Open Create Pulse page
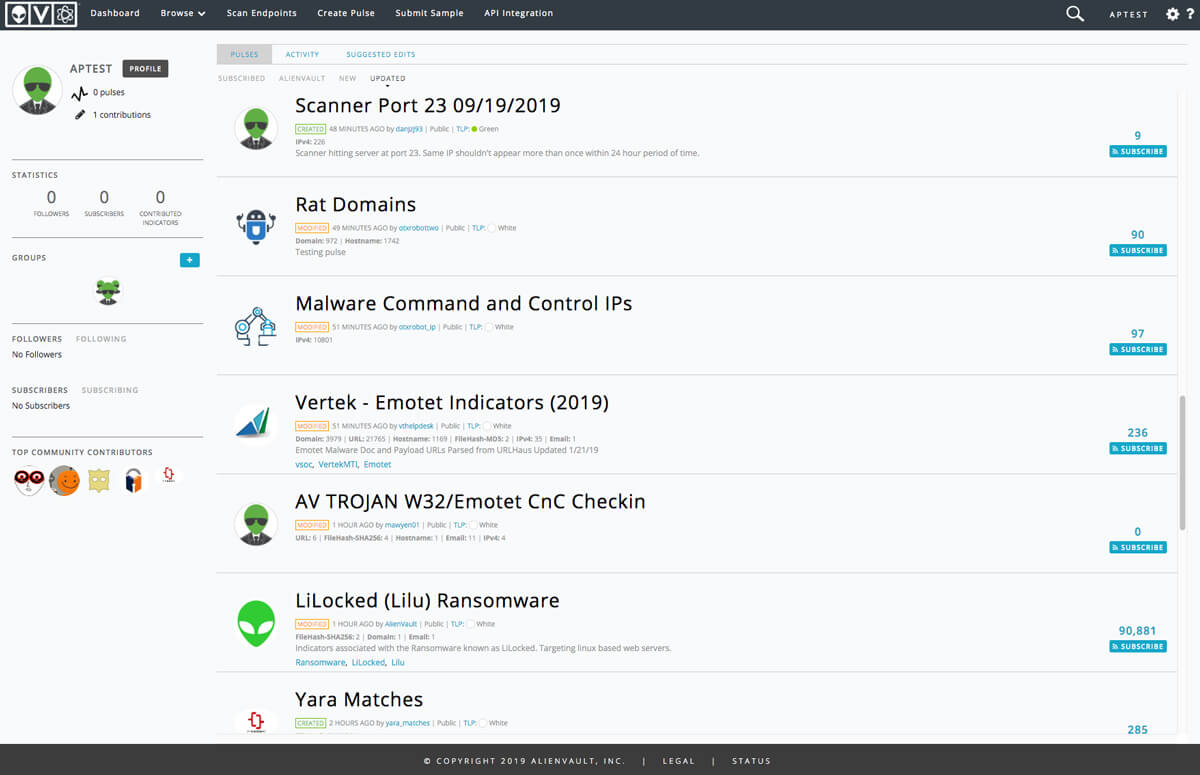 point(346,14)
